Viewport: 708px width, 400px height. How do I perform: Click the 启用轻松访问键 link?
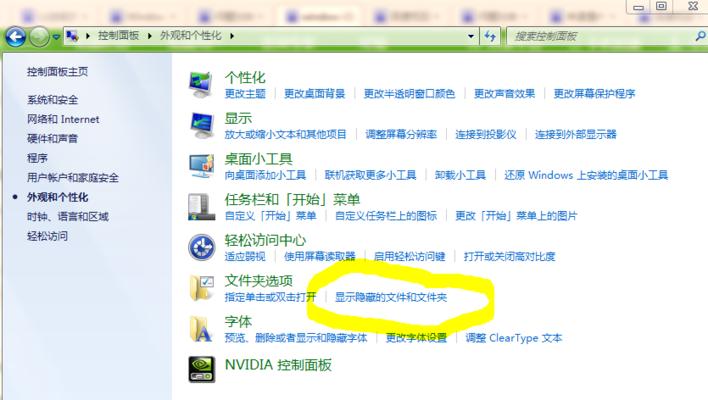point(410,256)
